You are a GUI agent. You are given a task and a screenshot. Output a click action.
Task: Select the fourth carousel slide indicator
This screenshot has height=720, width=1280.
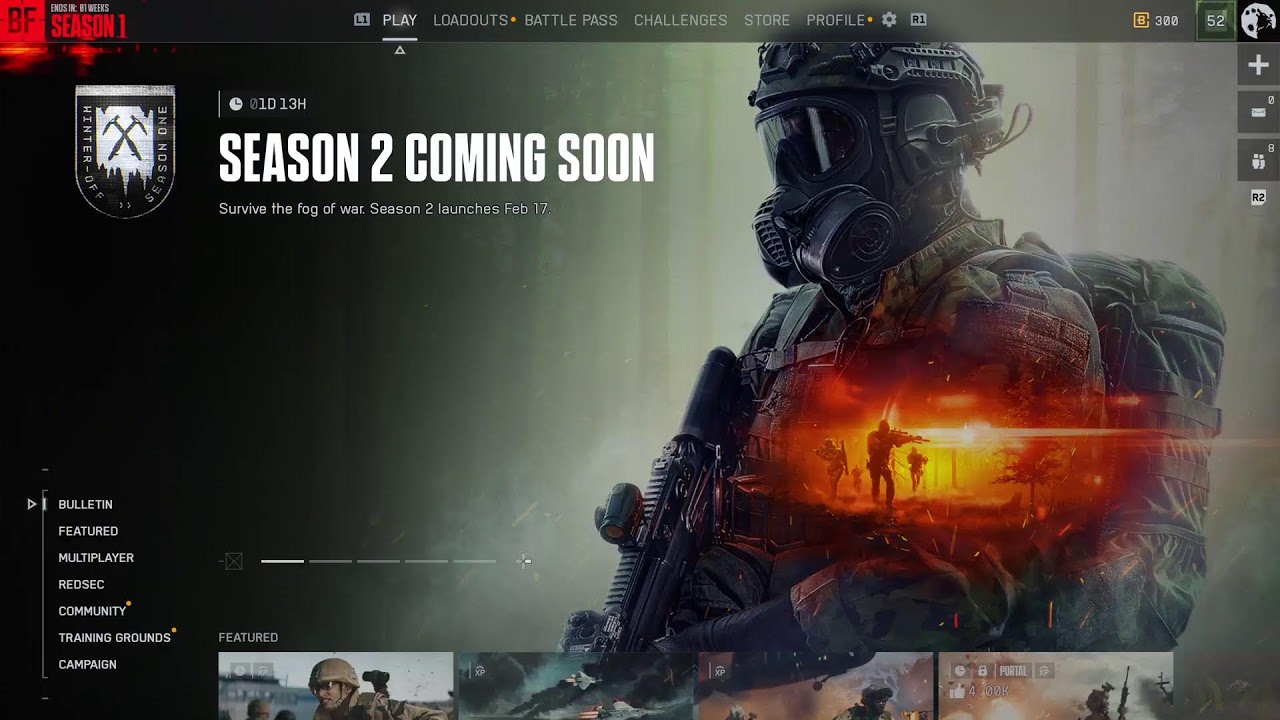pyautogui.click(x=426, y=561)
